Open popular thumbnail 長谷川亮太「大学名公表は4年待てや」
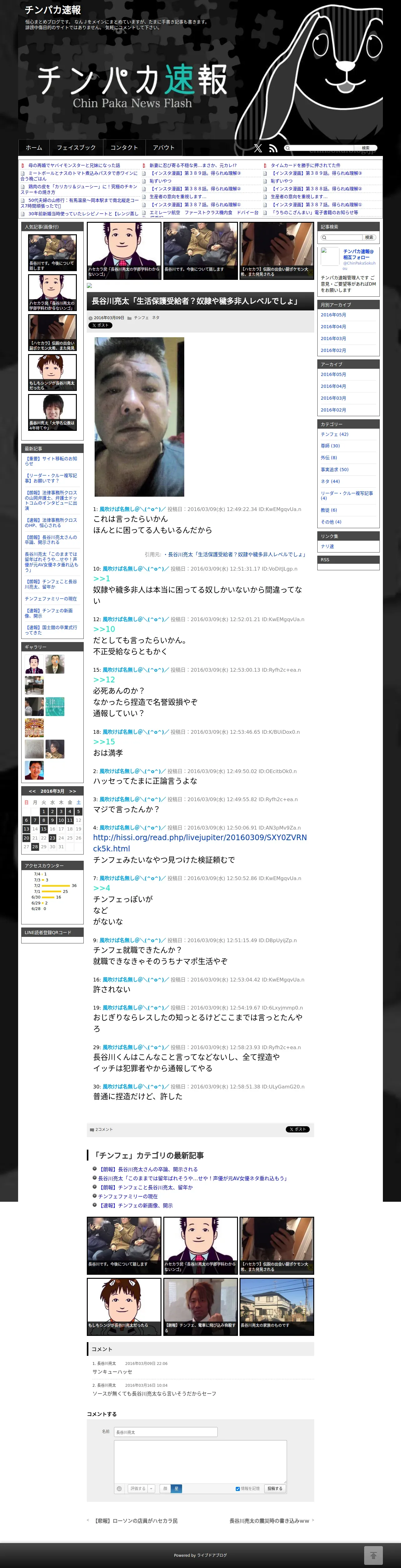The width and height of the screenshot is (401, 1568). point(52,412)
